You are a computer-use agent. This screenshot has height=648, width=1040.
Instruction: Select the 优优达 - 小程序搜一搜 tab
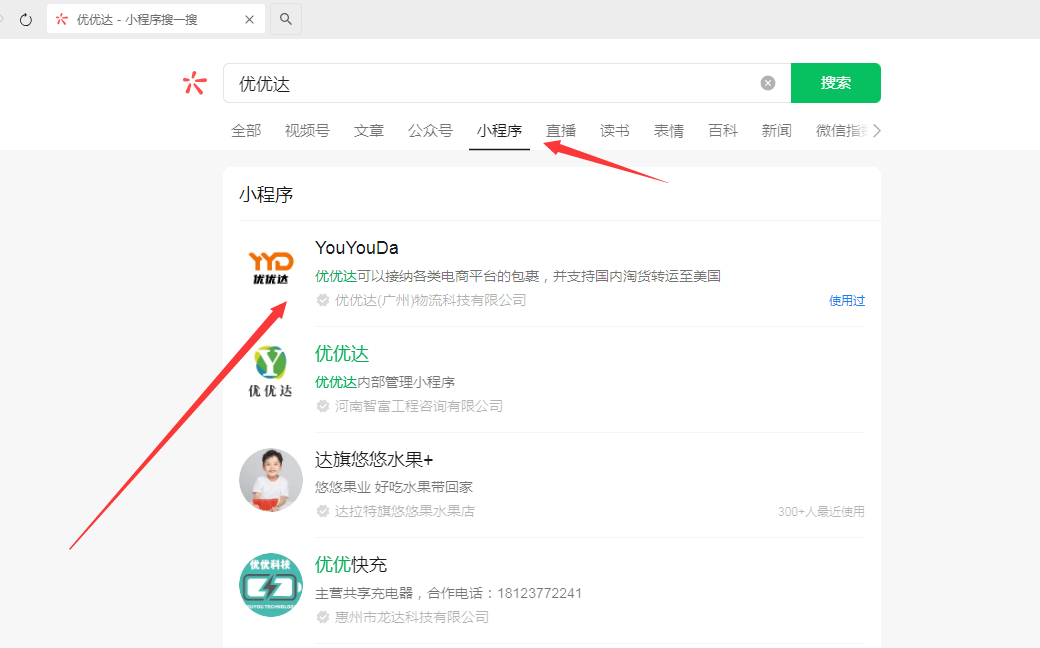tap(156, 19)
